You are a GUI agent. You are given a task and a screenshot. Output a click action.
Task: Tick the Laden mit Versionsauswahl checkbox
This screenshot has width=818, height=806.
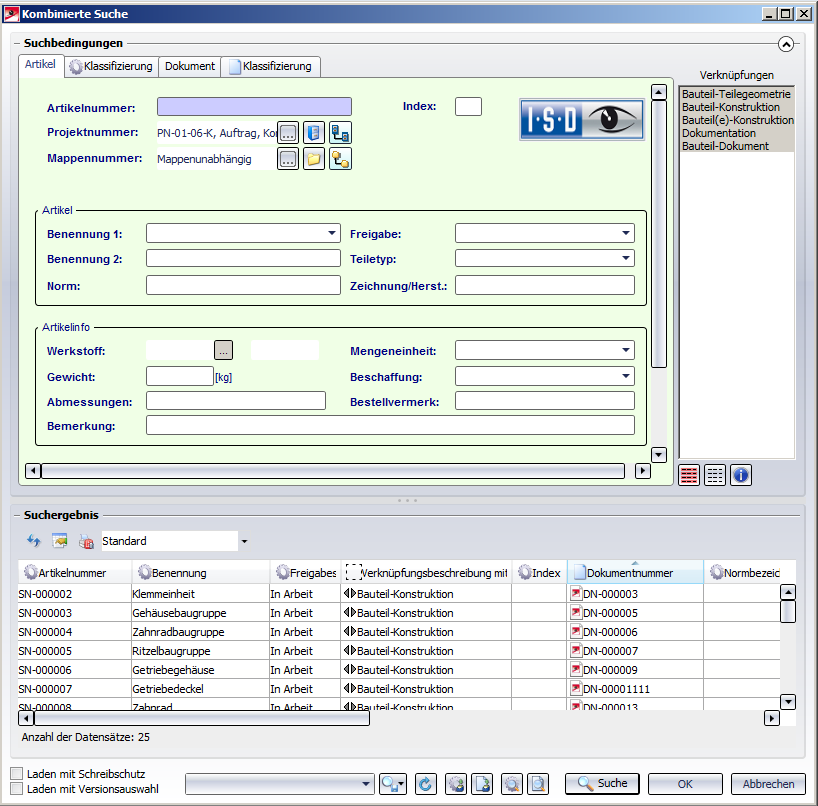point(17,789)
